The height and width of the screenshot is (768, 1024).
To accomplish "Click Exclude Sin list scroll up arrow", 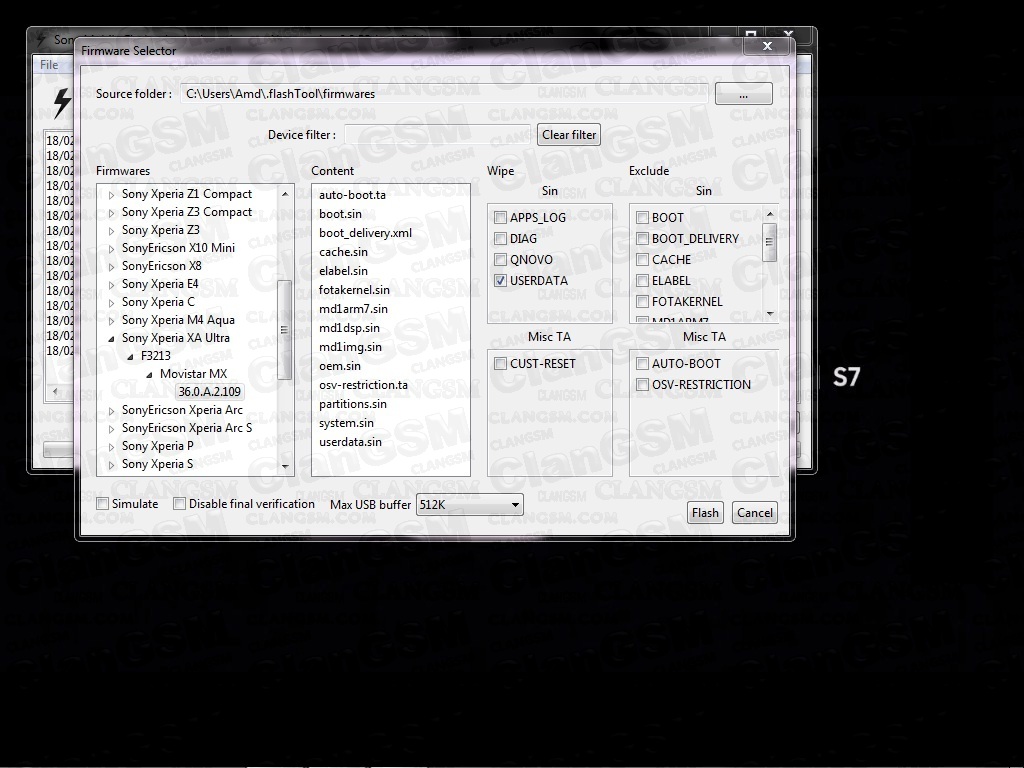I will click(770, 214).
